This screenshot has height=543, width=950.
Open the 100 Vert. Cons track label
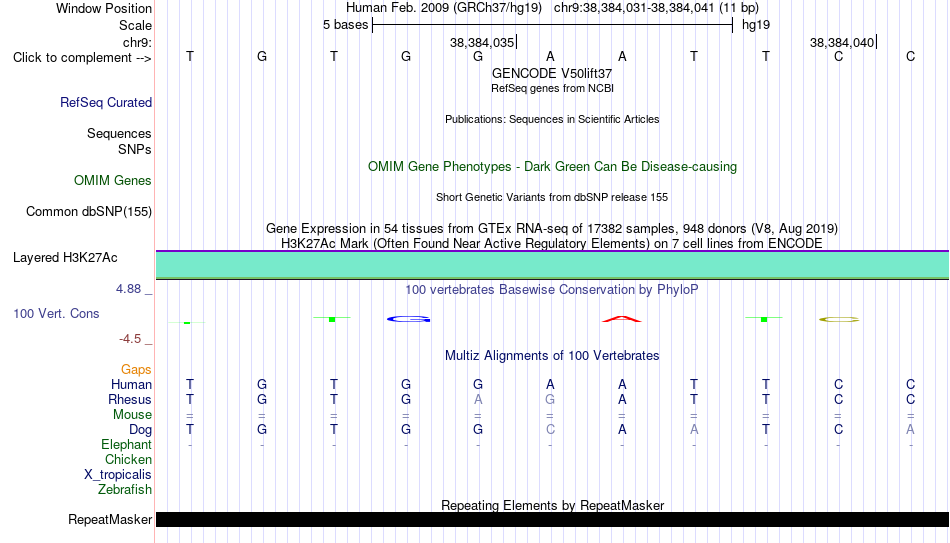(x=56, y=313)
